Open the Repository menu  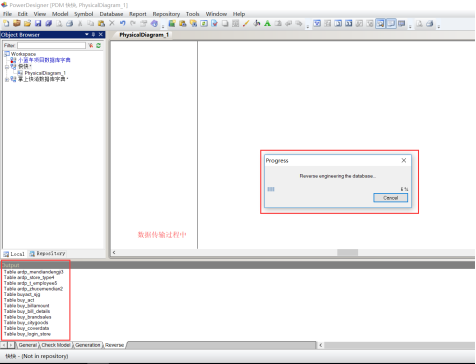[x=166, y=14]
